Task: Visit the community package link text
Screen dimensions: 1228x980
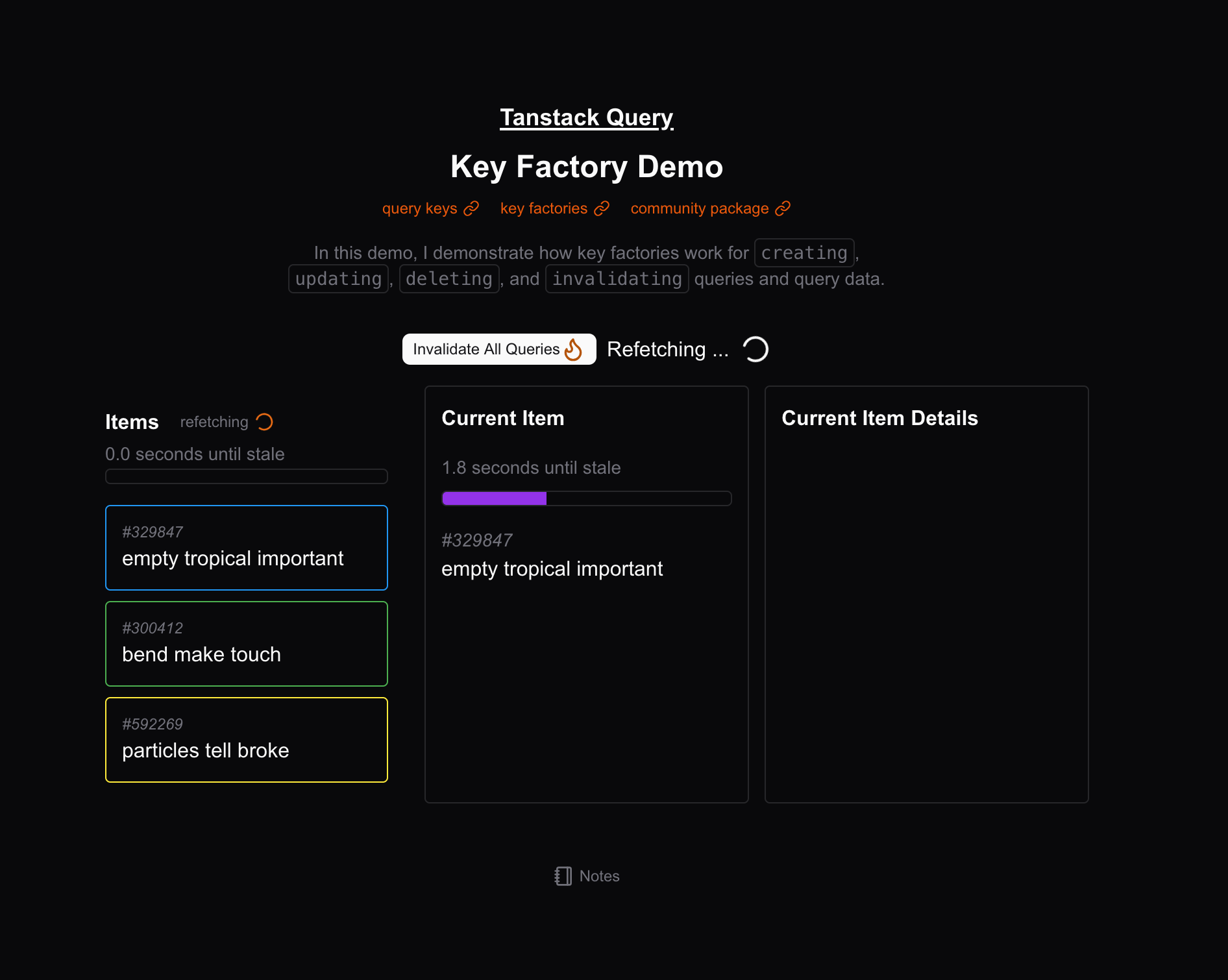Action: (x=699, y=208)
